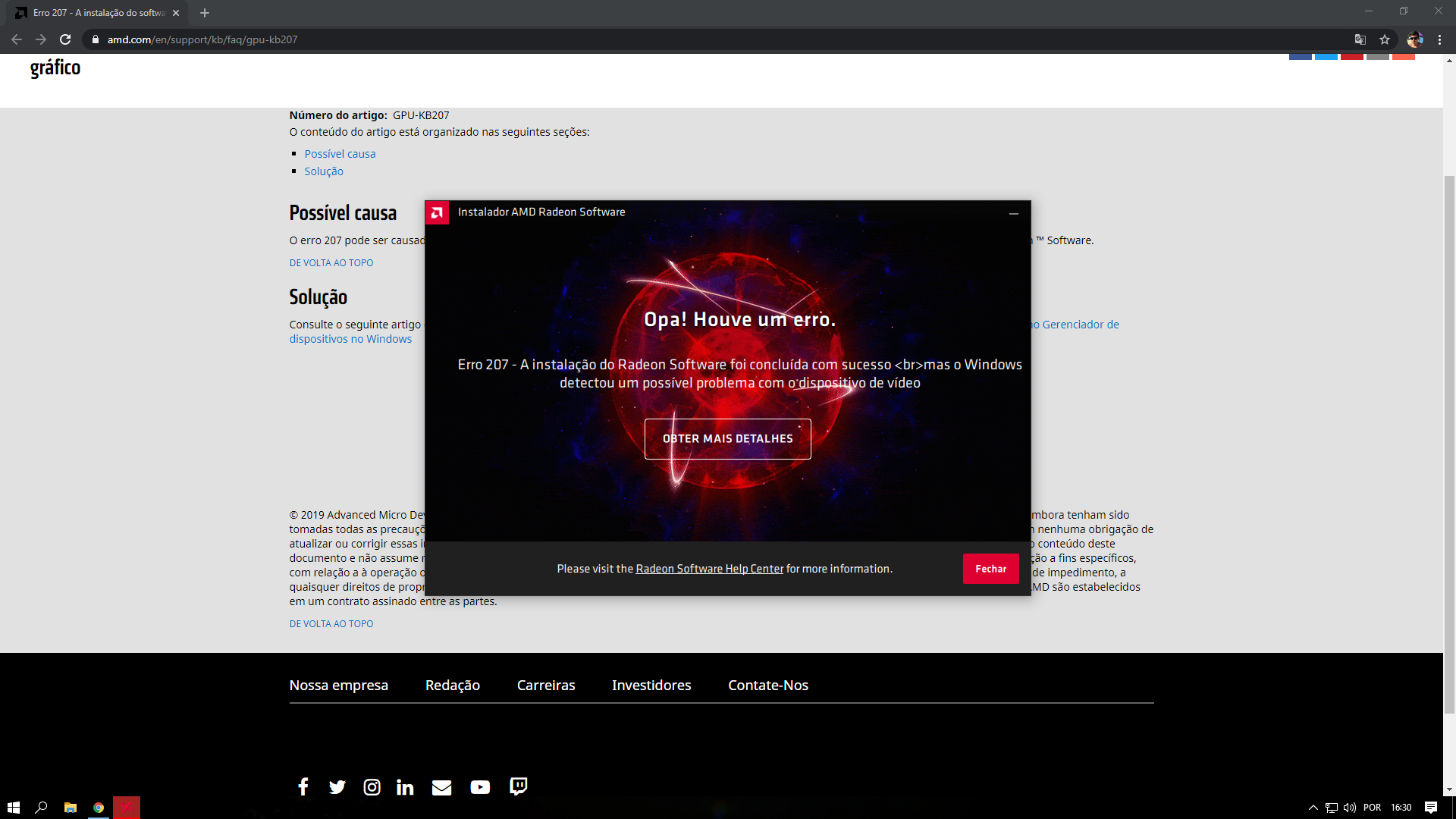Open AMD Facebook page icon
The height and width of the screenshot is (819, 1456).
click(x=303, y=787)
